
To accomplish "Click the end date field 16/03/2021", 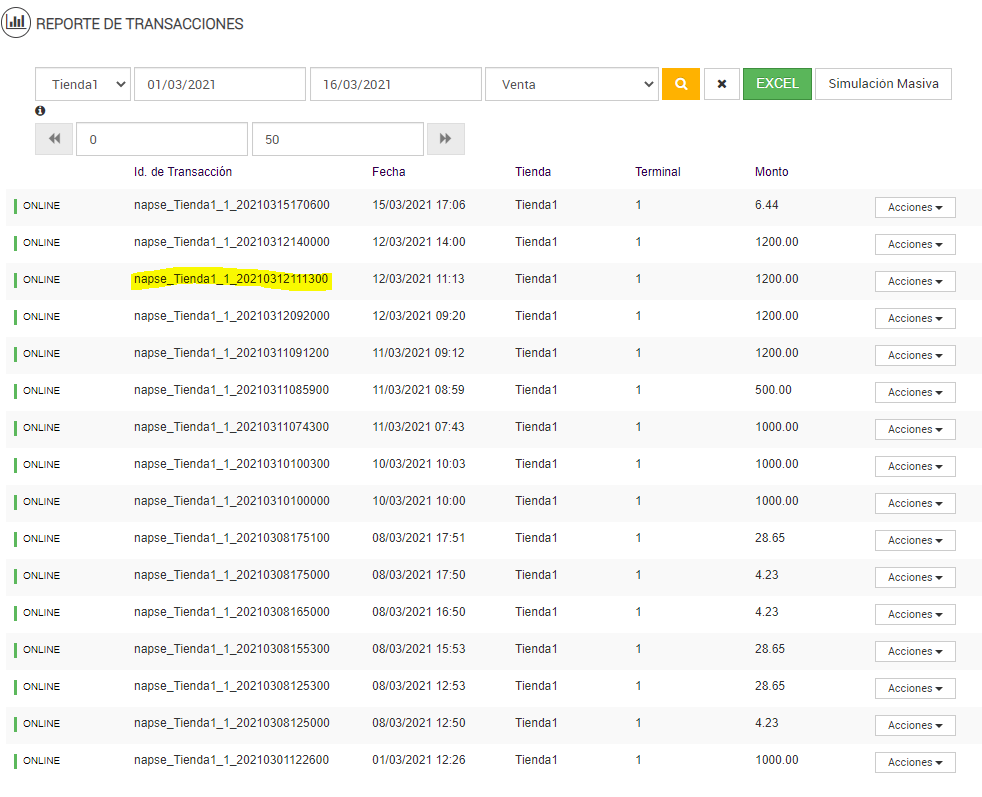I will pos(396,84).
